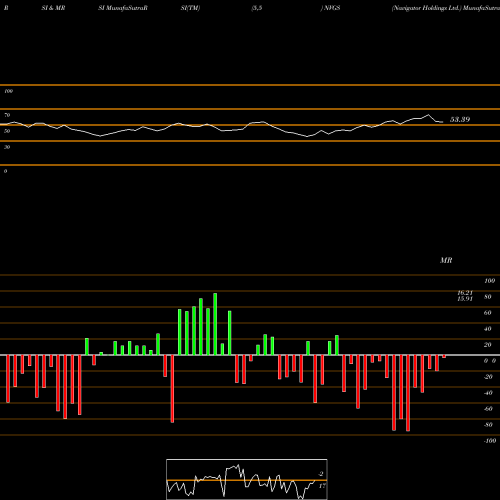500x500 pixels.
Task: Click the '(5,5' parameter text in header
Action: 257,8
